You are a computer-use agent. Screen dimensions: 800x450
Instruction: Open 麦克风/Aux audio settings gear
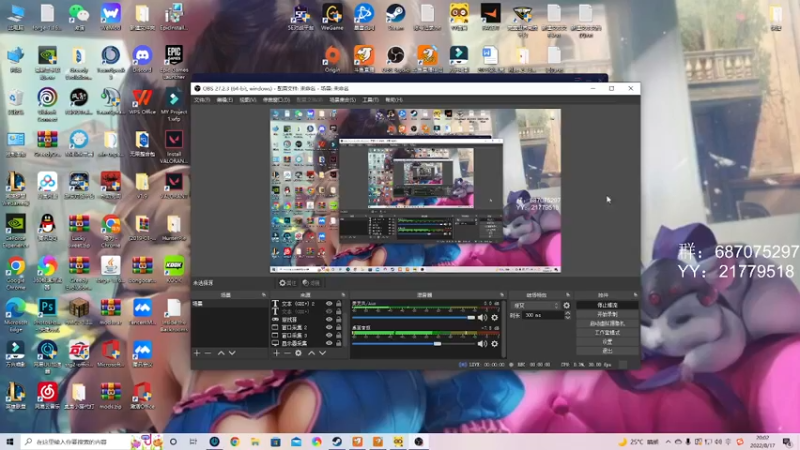pos(494,317)
